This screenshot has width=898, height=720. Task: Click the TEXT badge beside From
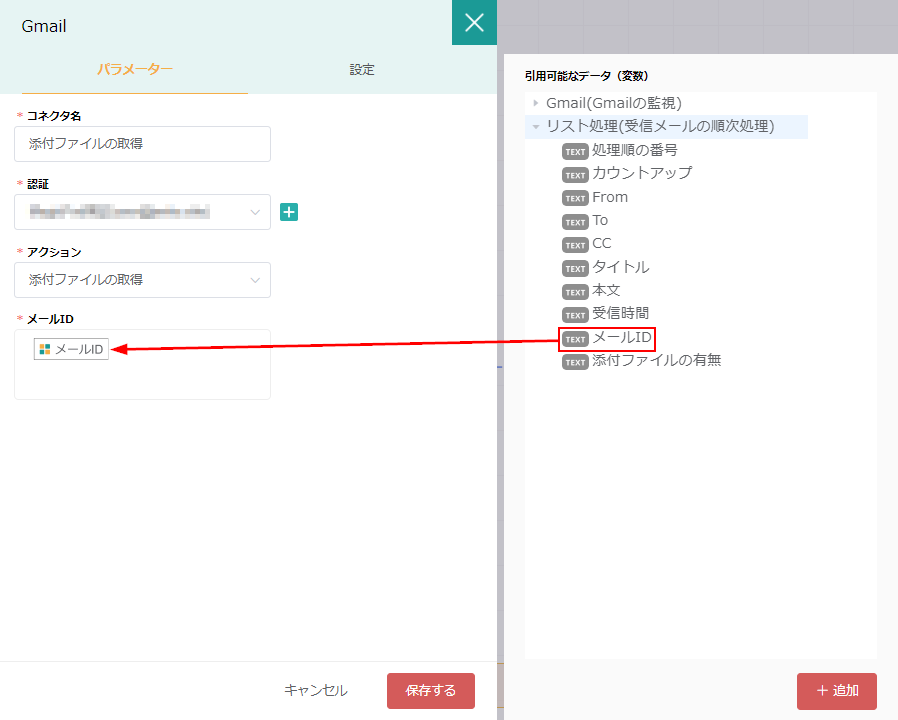tap(575, 198)
